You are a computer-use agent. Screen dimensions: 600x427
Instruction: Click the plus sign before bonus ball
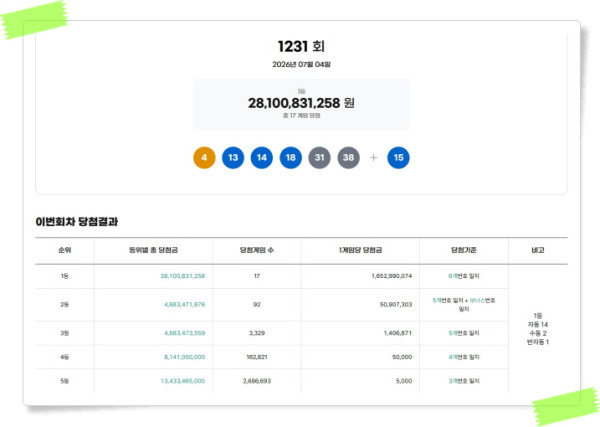[x=373, y=158]
